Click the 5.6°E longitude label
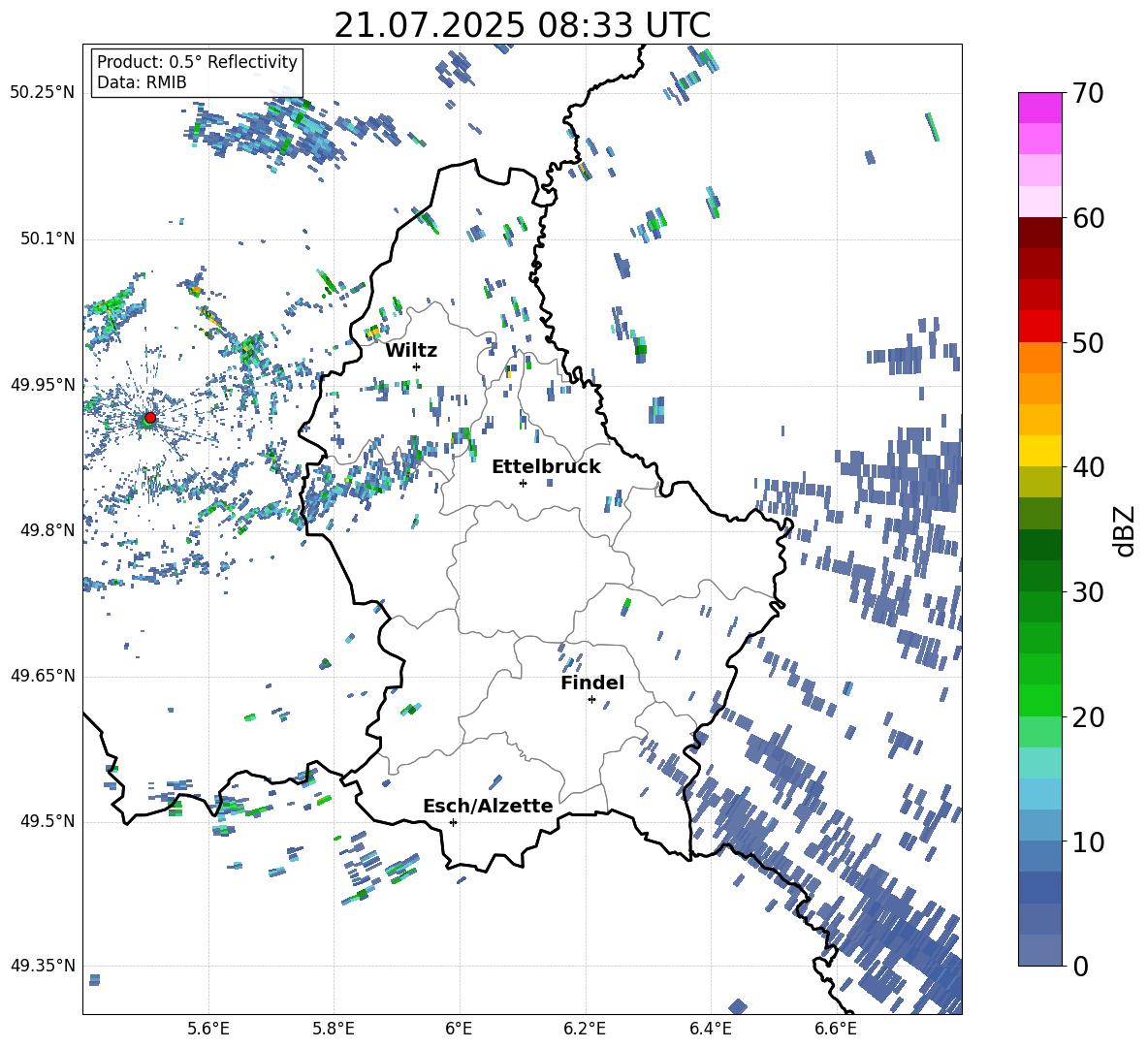This screenshot has width=1148, height=1048. 208,1029
